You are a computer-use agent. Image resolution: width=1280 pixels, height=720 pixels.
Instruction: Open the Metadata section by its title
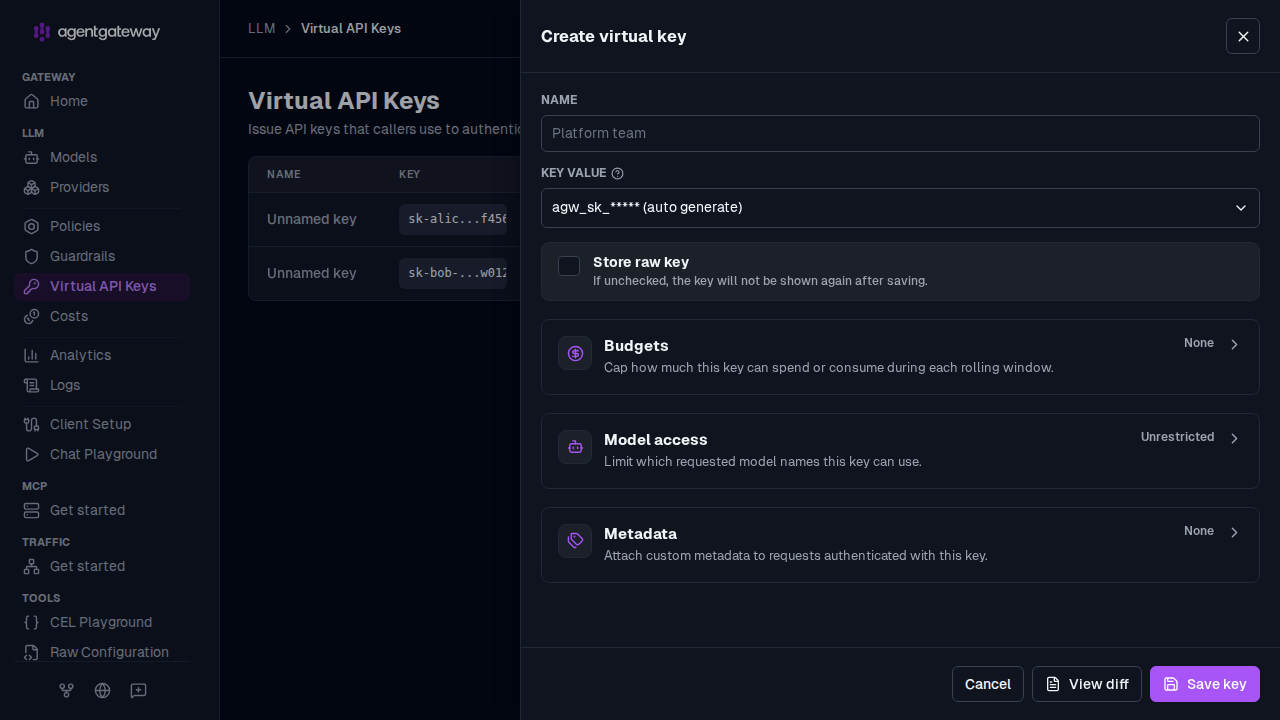(640, 534)
